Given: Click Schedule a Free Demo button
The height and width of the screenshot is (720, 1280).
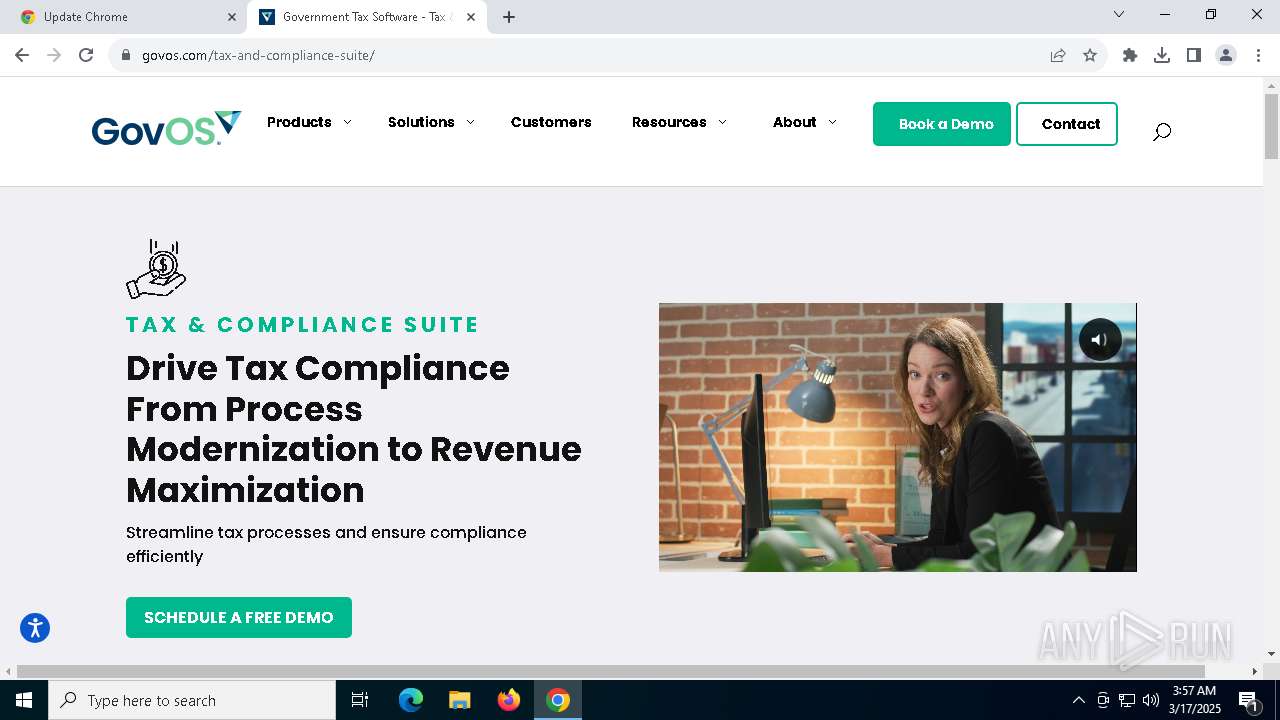Looking at the screenshot, I should tap(239, 617).
